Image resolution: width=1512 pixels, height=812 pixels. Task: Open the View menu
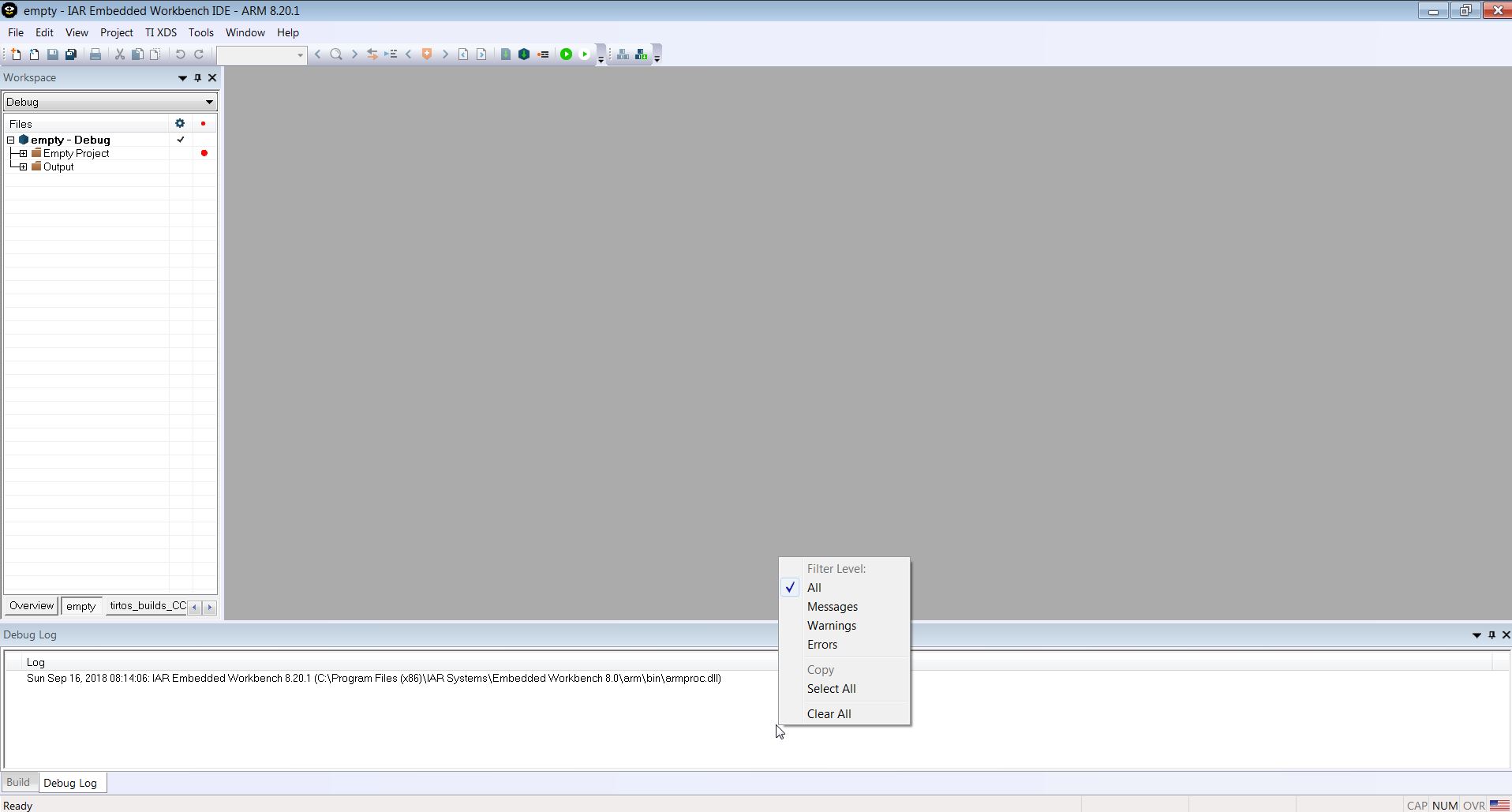(77, 33)
